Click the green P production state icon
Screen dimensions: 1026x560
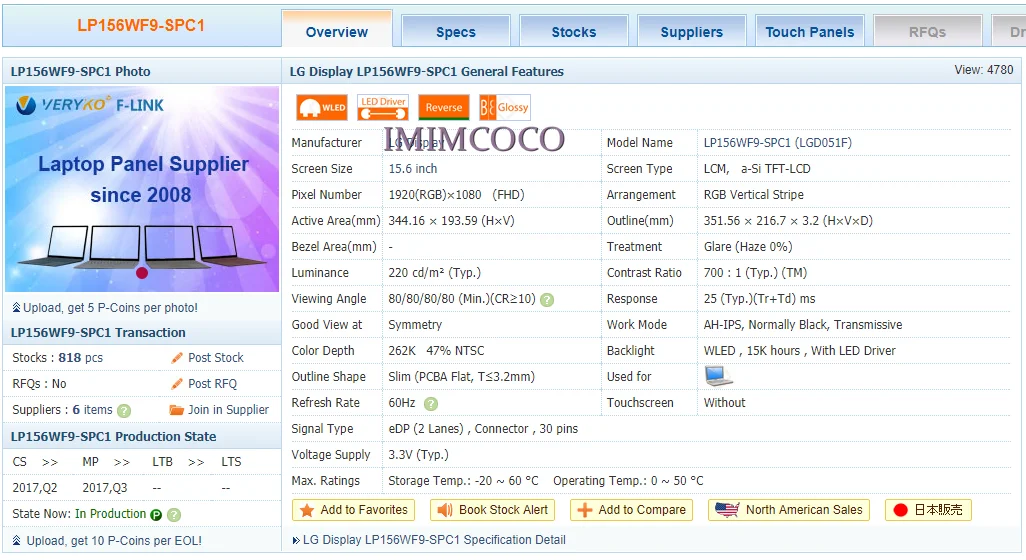pyautogui.click(x=156, y=515)
